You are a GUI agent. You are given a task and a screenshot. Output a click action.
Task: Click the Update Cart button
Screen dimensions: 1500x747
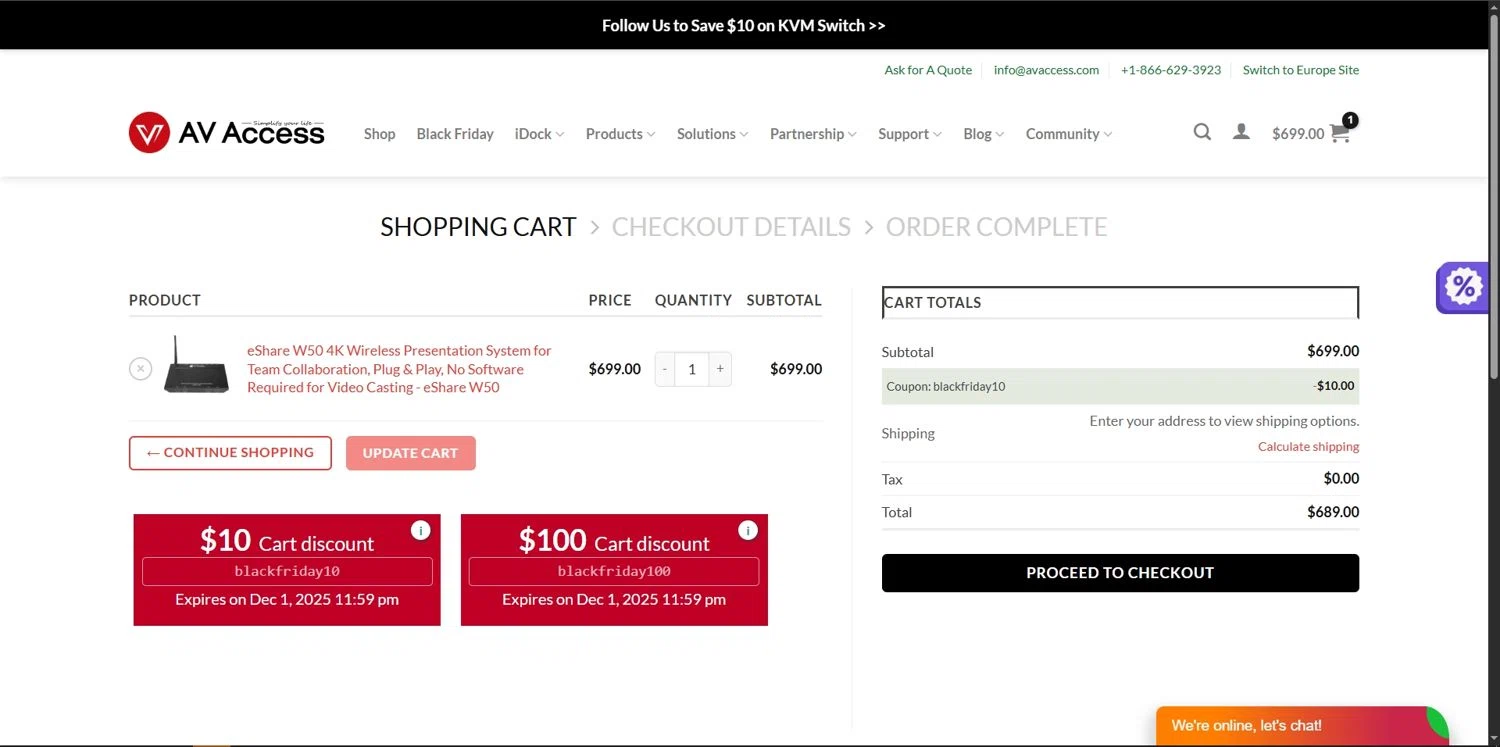click(410, 453)
